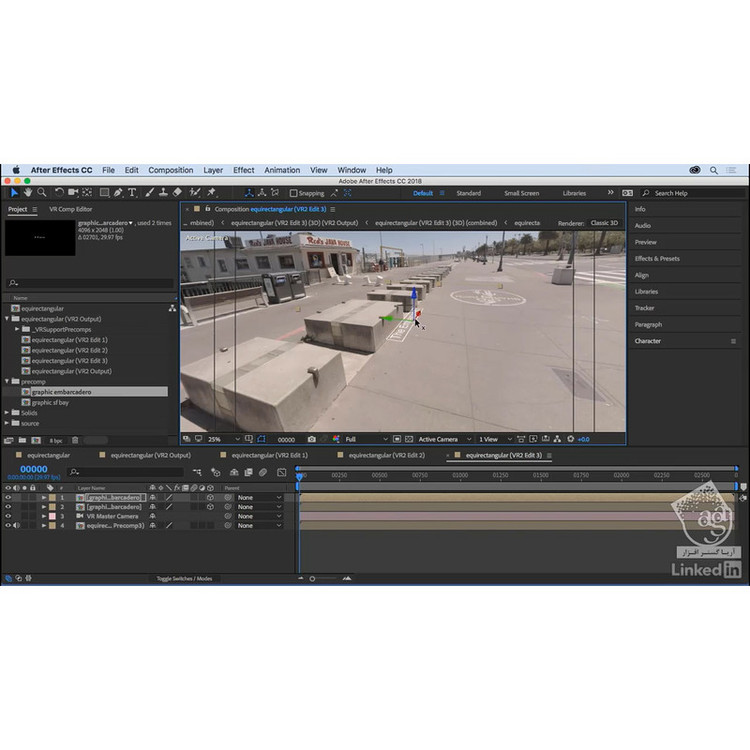Expand the Solids folder in Project
Screen dimensions: 750x750
tap(8, 413)
